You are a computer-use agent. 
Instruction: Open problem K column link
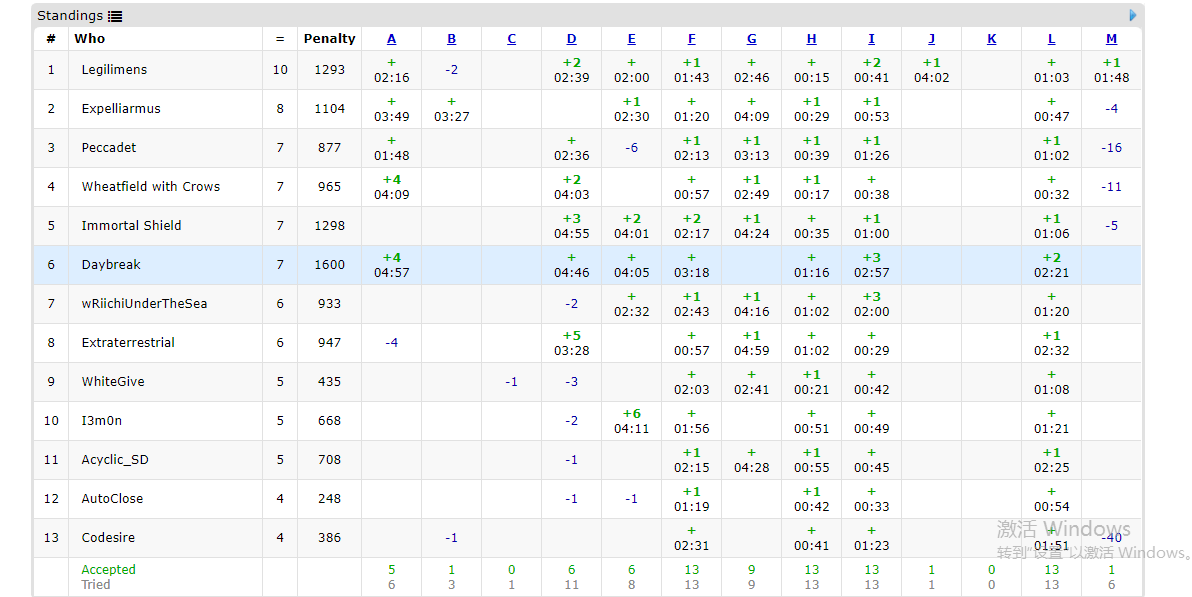coord(991,39)
